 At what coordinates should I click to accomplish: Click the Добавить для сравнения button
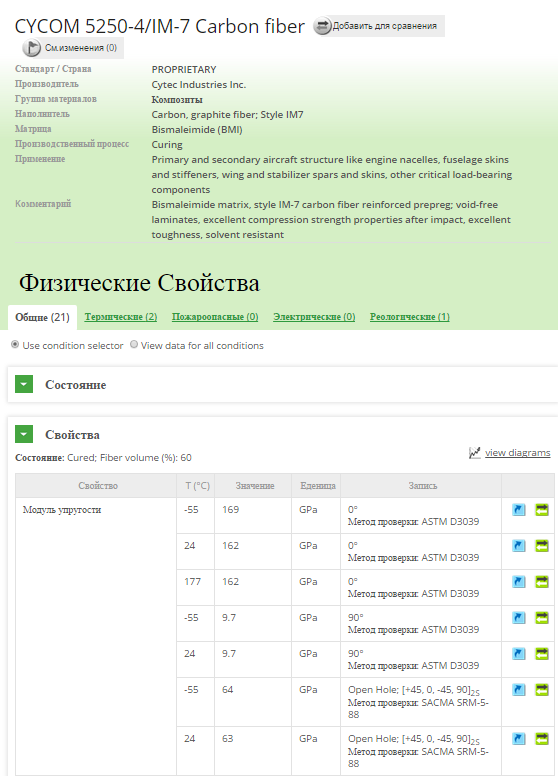[379, 26]
